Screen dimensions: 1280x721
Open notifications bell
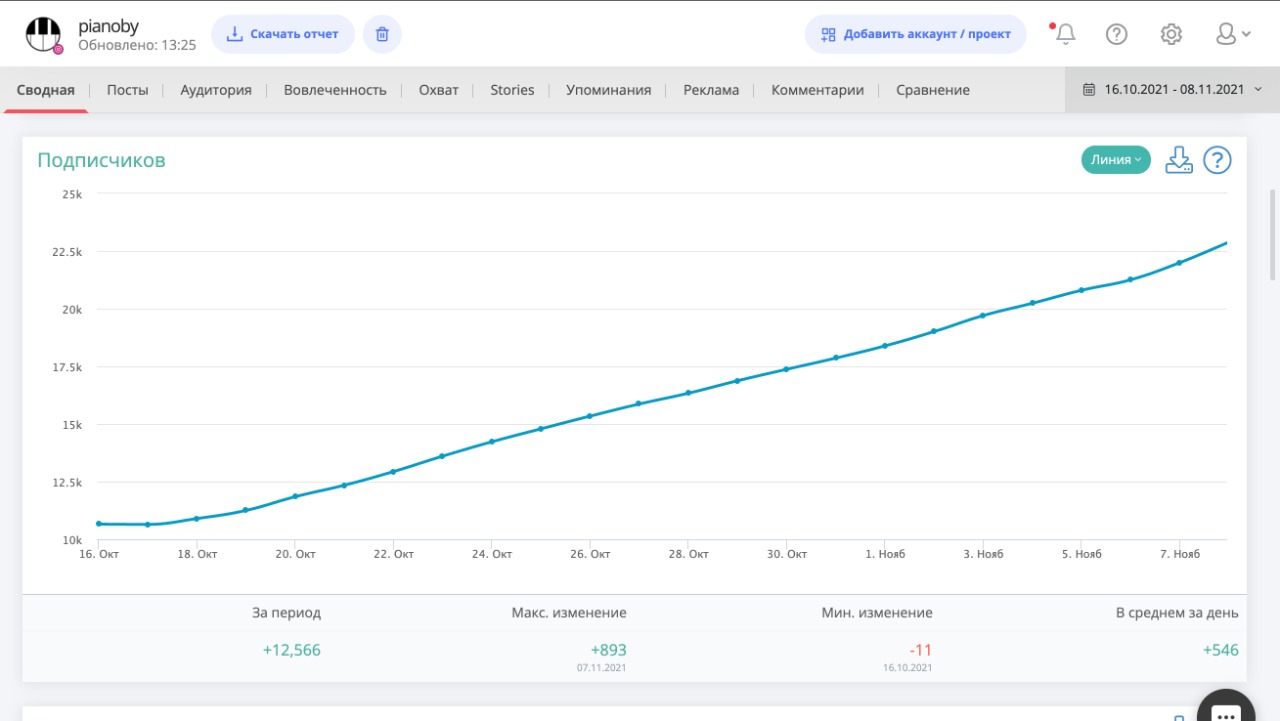(1065, 34)
